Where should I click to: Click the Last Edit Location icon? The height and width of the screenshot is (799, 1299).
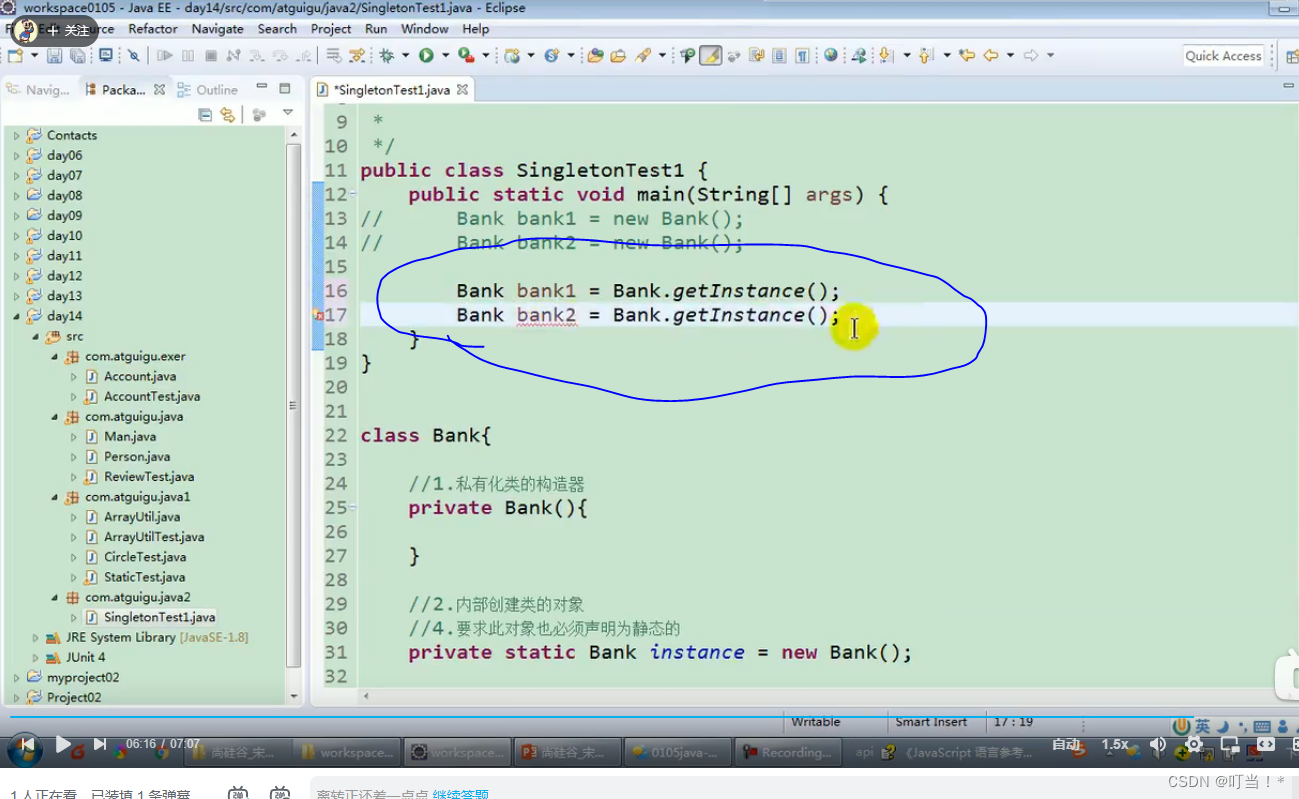966,56
